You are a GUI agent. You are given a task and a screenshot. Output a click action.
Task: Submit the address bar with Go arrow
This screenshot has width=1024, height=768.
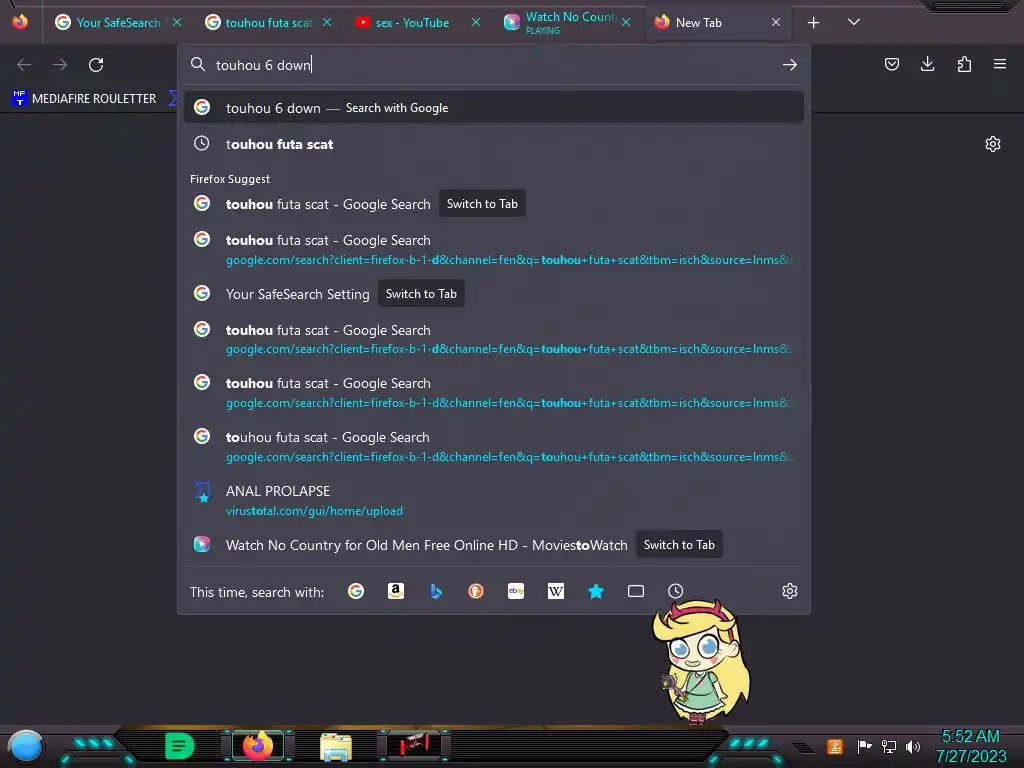(790, 65)
